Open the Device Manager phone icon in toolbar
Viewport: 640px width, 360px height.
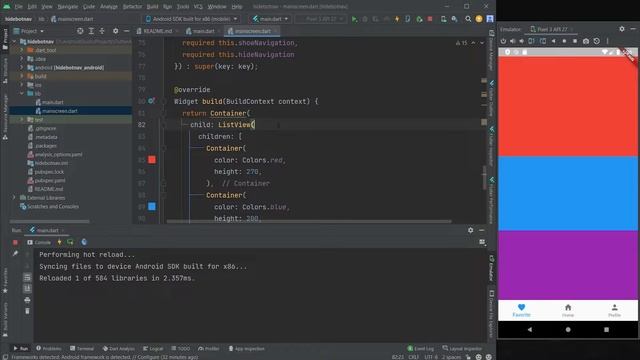(443, 19)
